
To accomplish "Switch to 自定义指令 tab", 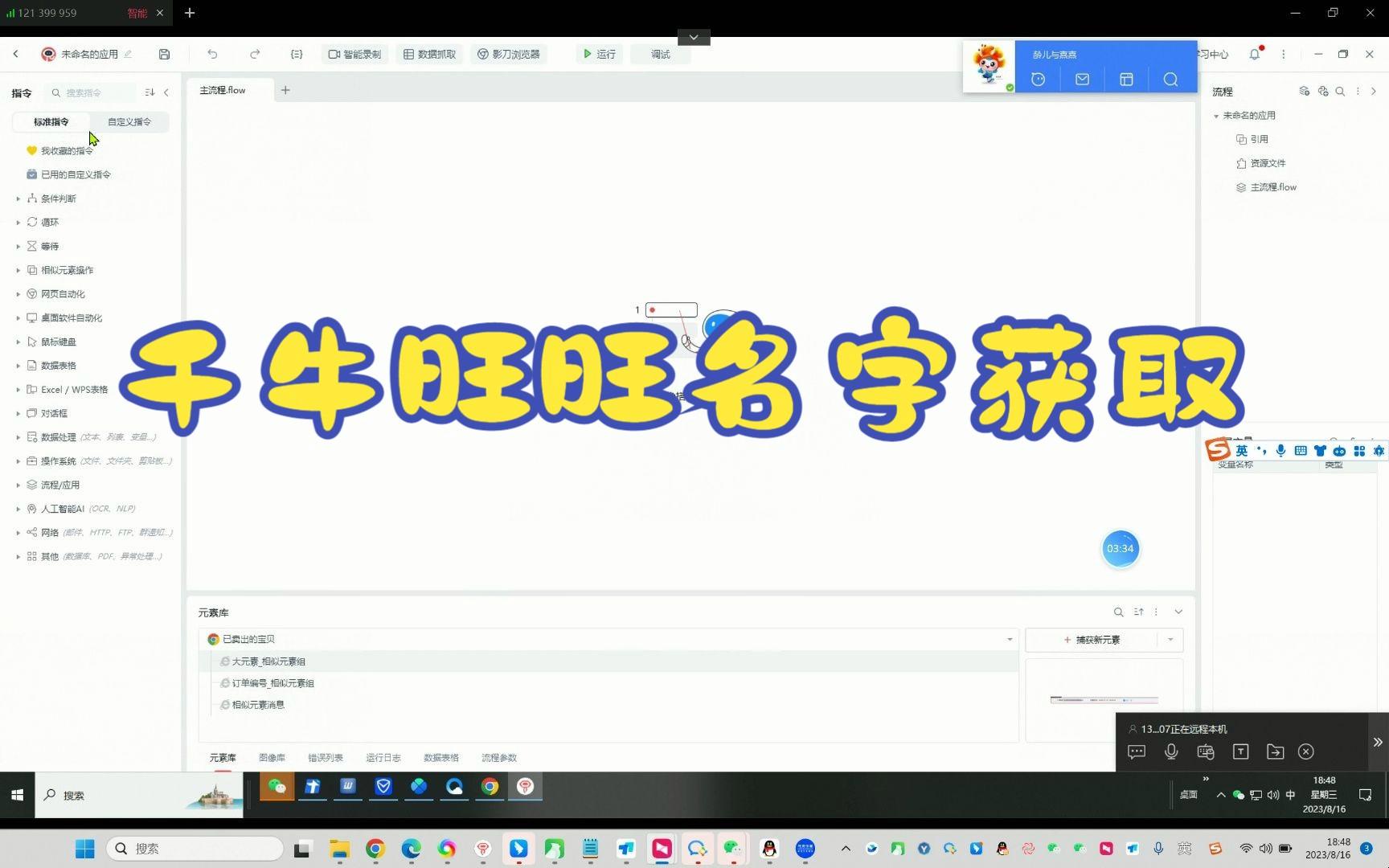I will pos(129,121).
